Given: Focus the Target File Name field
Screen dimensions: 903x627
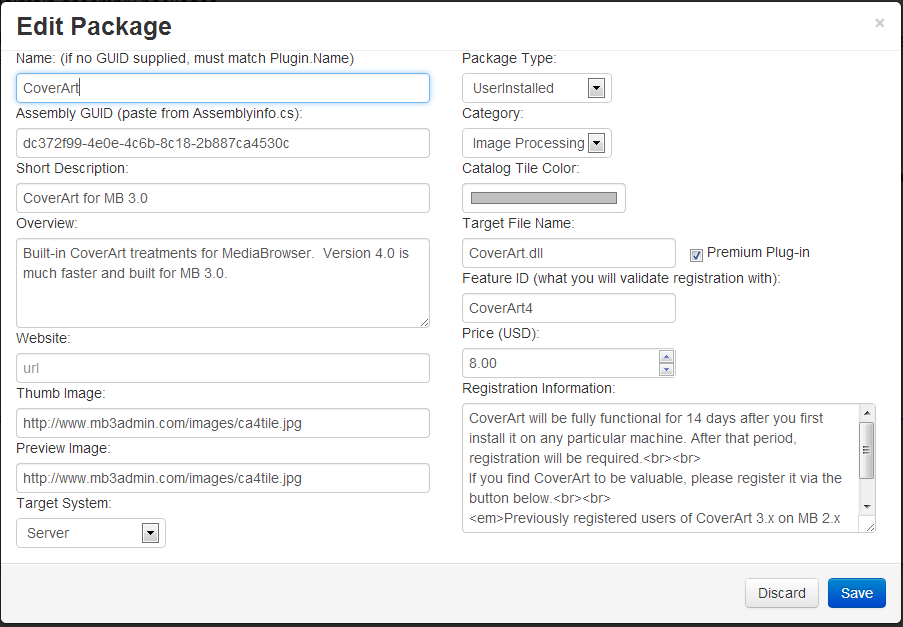Looking at the screenshot, I should [568, 253].
